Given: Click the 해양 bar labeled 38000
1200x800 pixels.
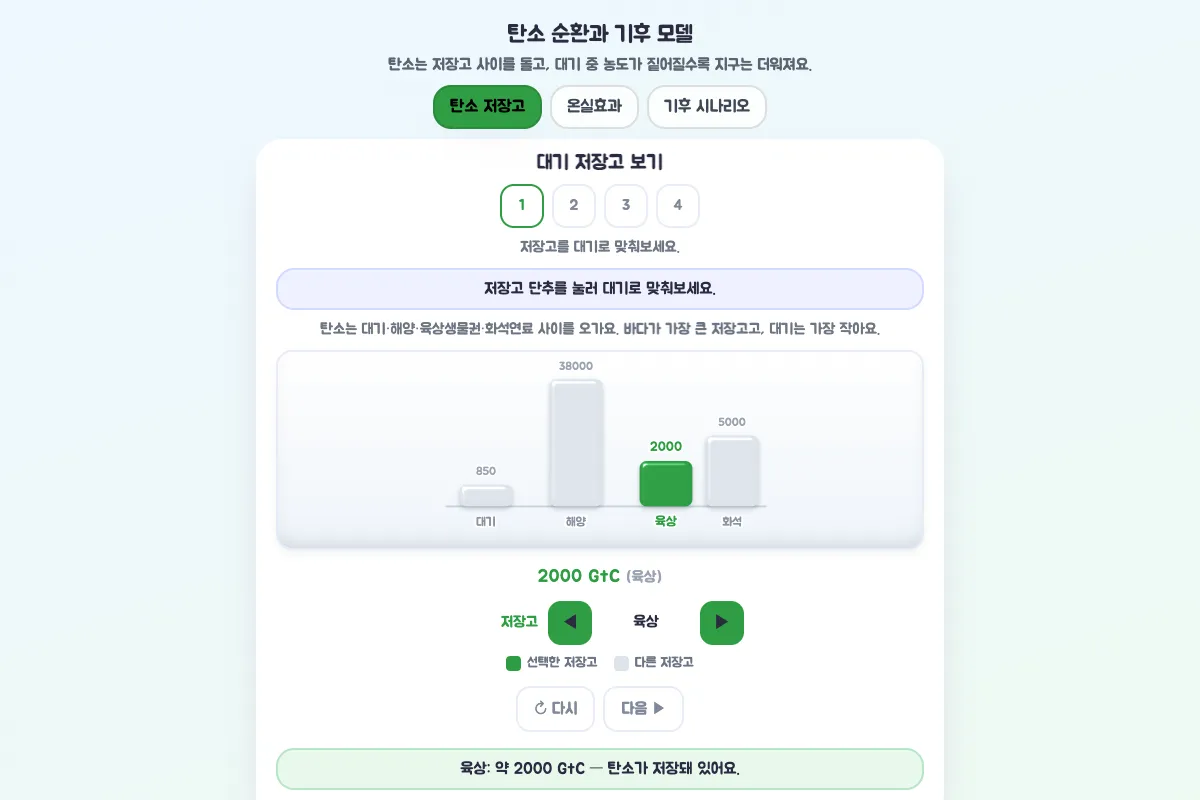Looking at the screenshot, I should coord(576,443).
